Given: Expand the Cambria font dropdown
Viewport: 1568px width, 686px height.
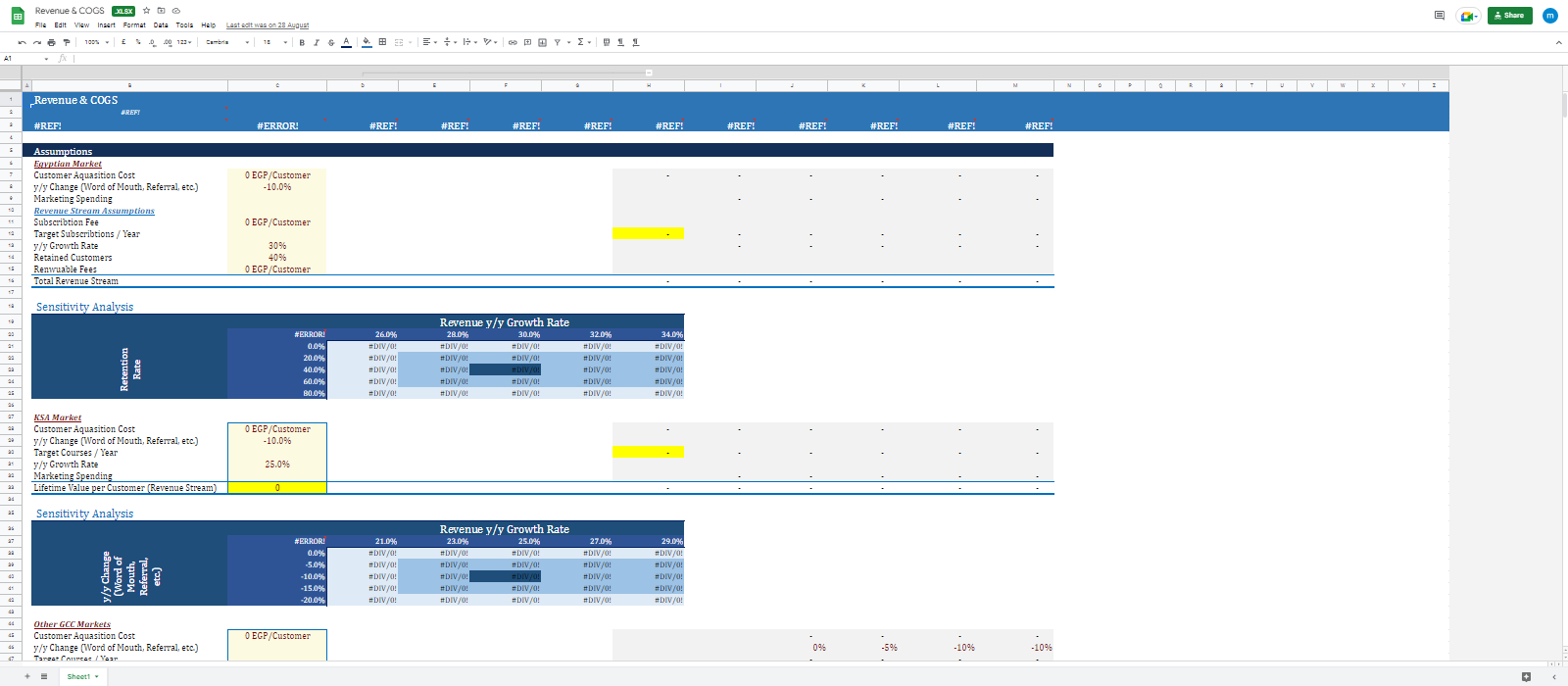Looking at the screenshot, I should point(227,42).
